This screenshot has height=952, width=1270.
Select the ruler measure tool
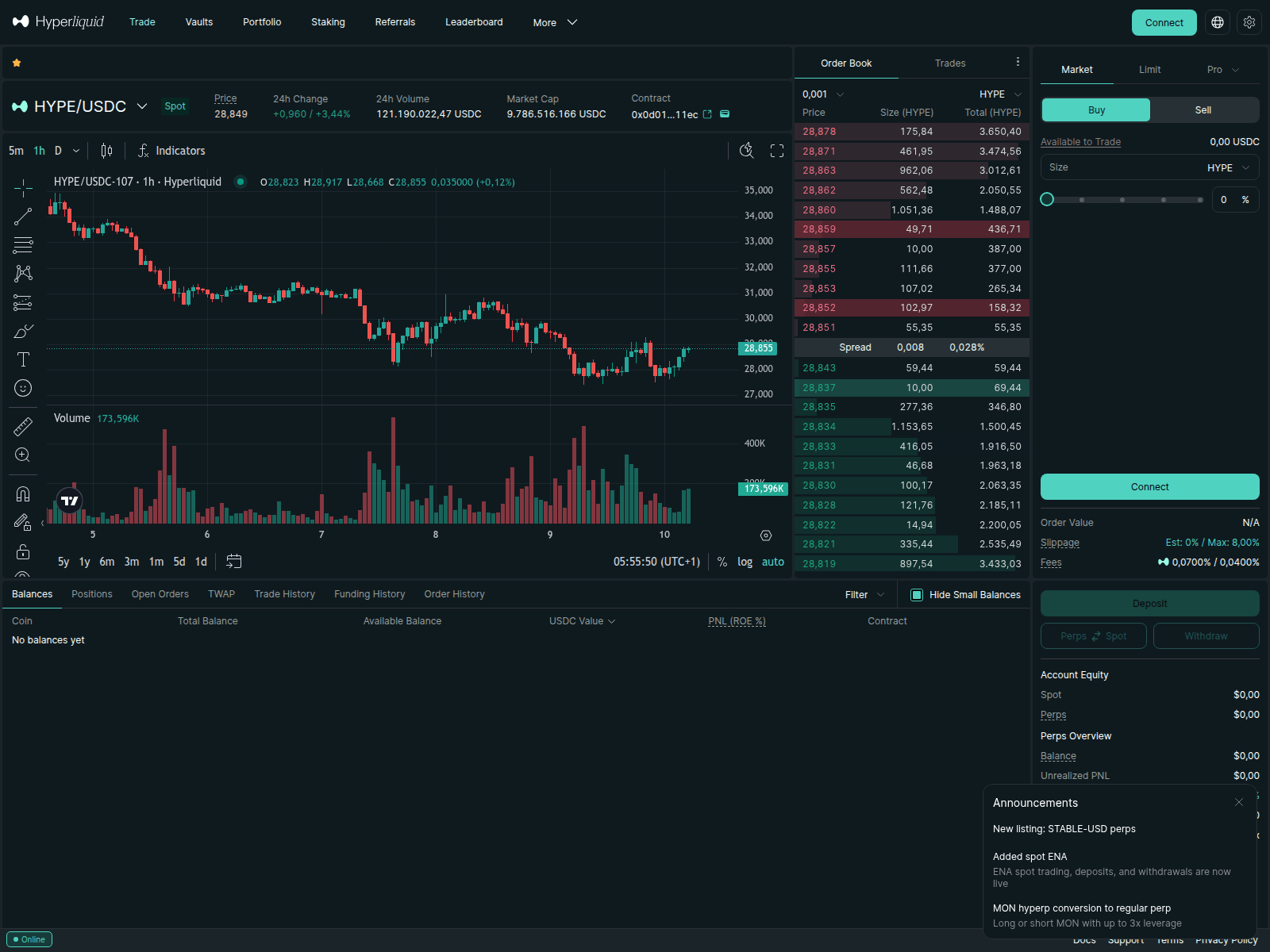23,427
